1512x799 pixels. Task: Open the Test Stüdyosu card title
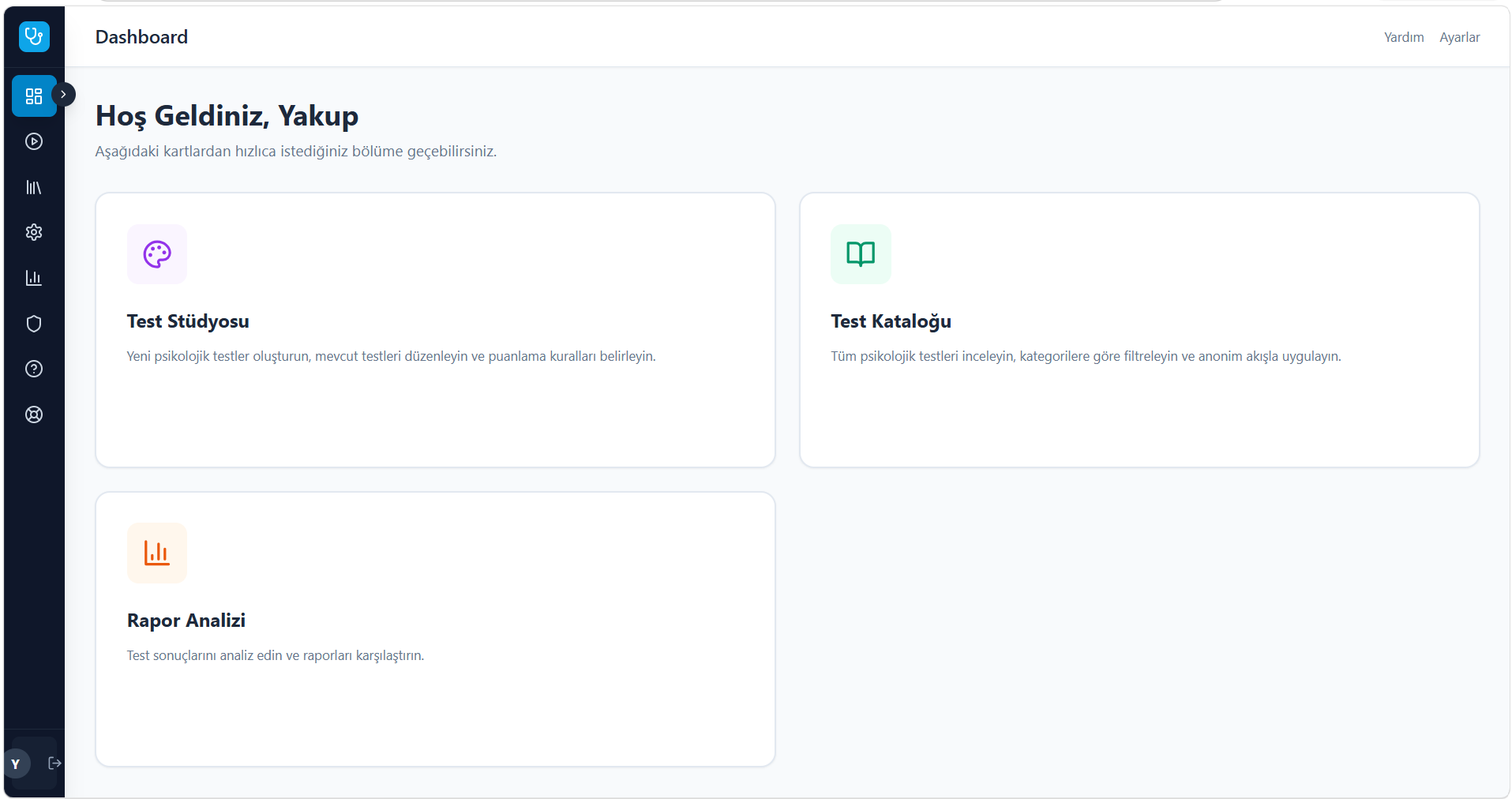[x=188, y=321]
